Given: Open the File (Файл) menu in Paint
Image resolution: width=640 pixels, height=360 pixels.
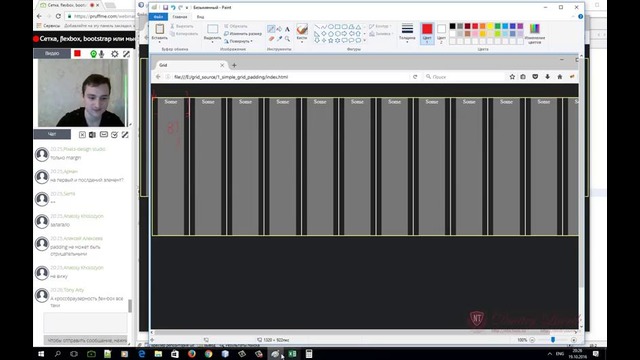Looking at the screenshot, I should pos(158,17).
